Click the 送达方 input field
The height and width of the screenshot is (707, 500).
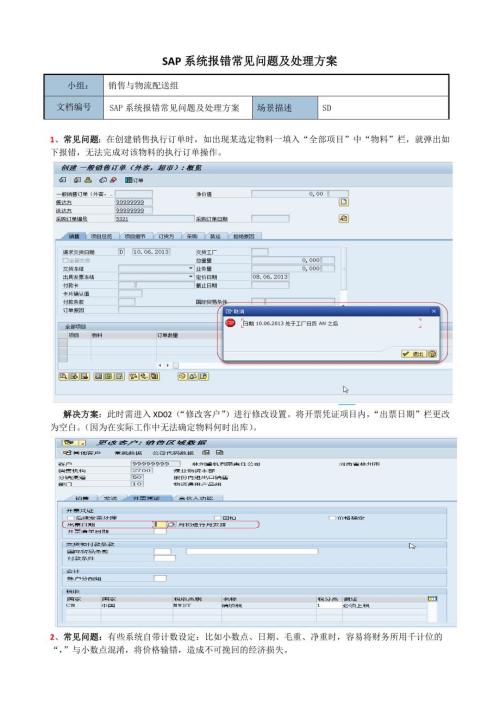(133, 211)
